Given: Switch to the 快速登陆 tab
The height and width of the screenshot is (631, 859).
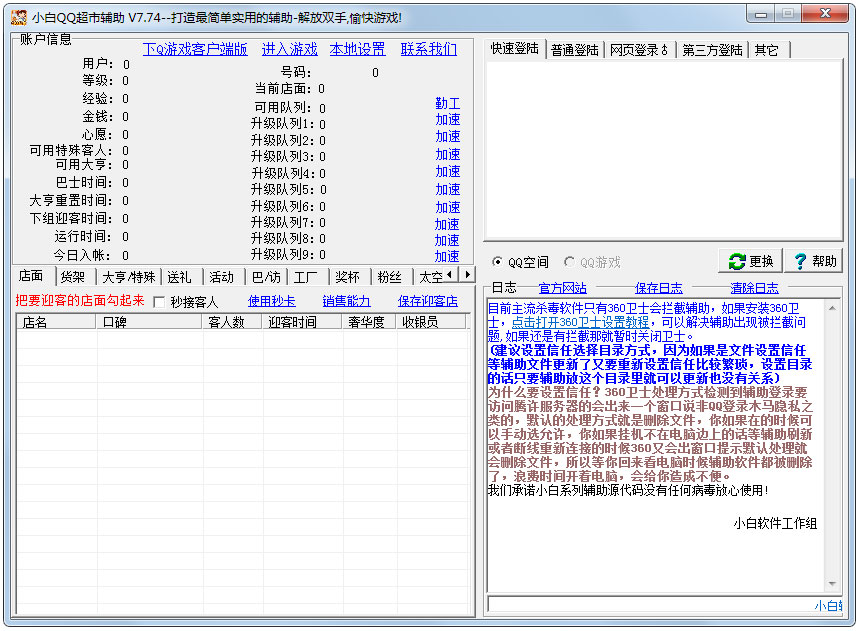Looking at the screenshot, I should pos(515,48).
